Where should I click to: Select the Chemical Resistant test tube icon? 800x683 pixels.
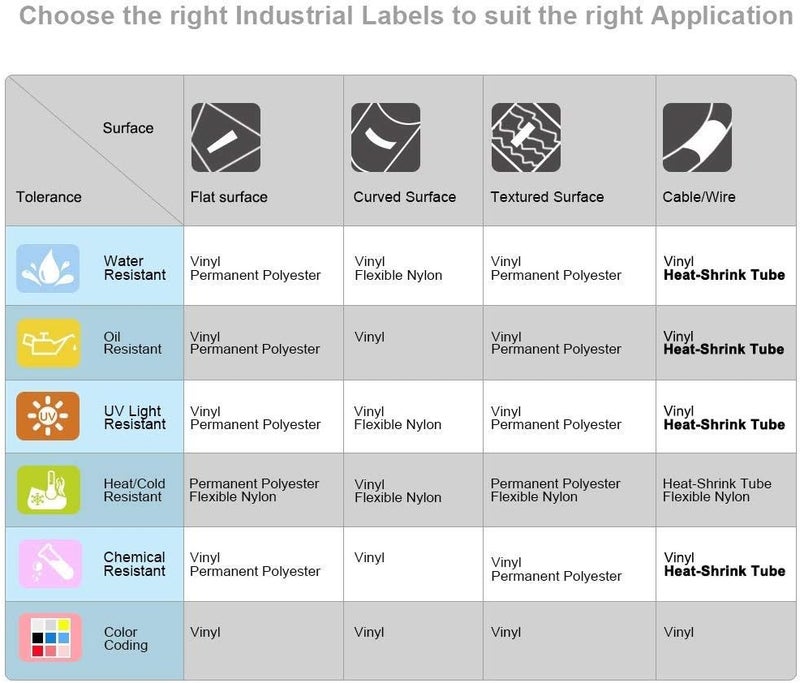[50, 564]
